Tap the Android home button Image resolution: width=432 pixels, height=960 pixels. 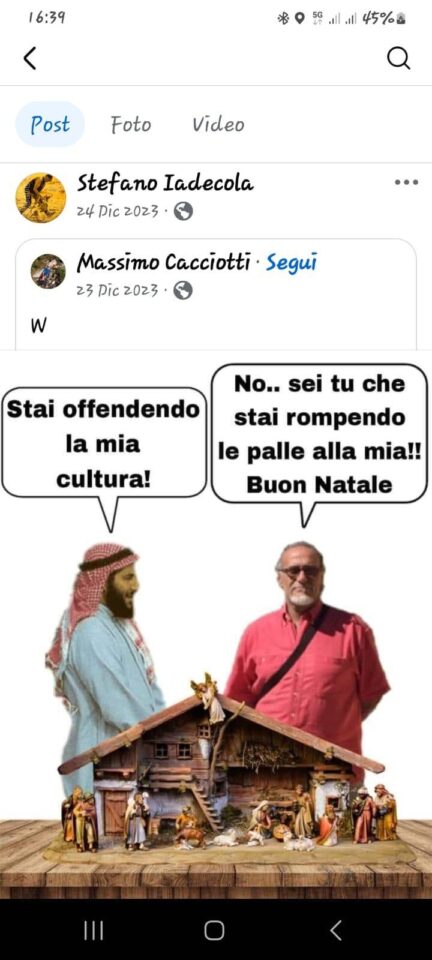tap(214, 931)
